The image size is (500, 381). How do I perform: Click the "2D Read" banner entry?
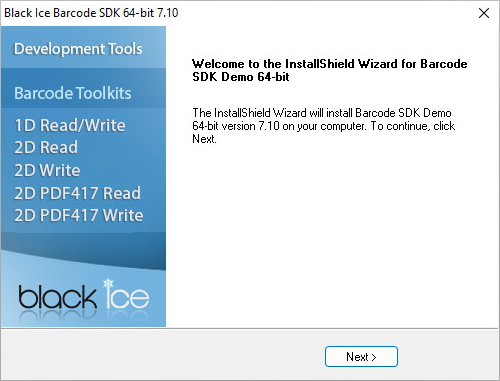pyautogui.click(x=46, y=147)
